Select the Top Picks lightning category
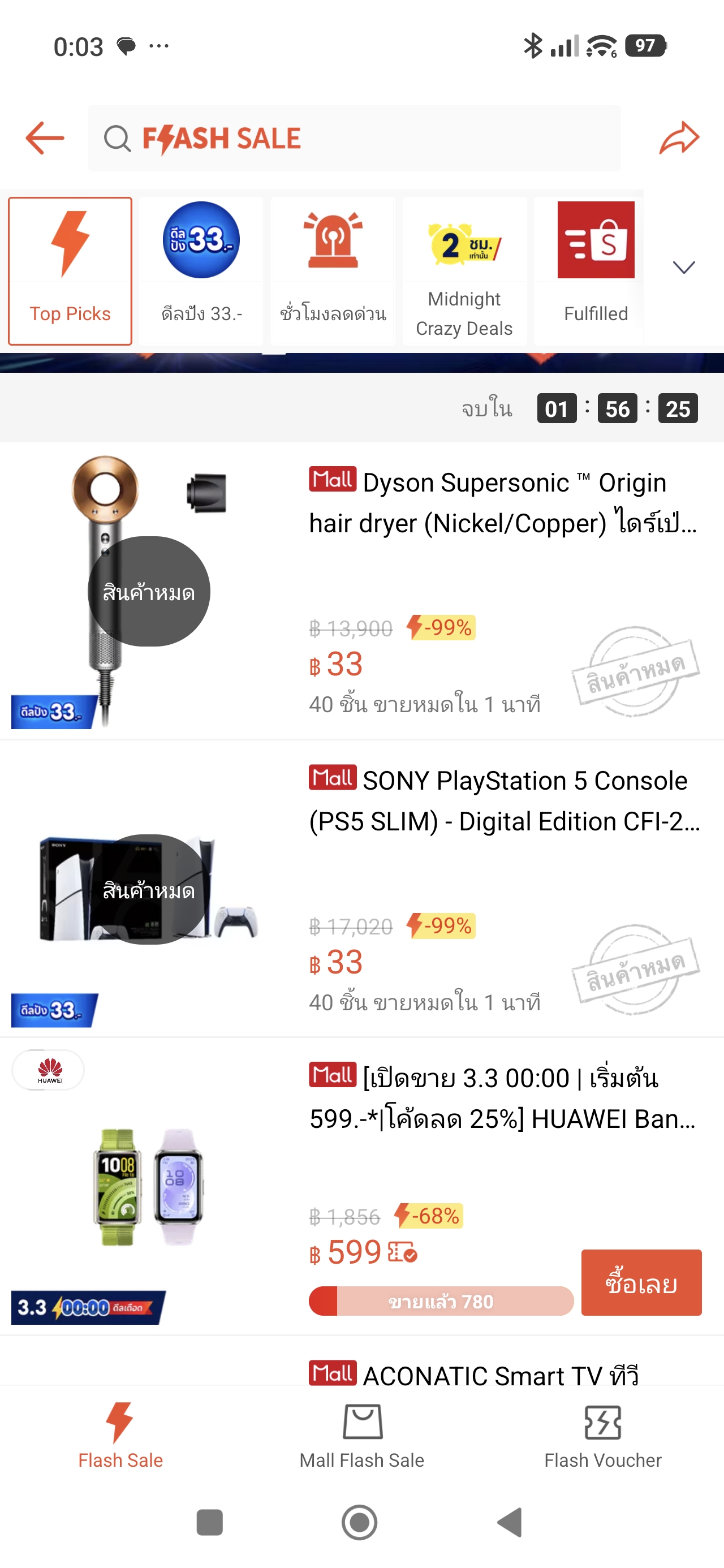Image resolution: width=724 pixels, height=1568 pixels. point(70,271)
